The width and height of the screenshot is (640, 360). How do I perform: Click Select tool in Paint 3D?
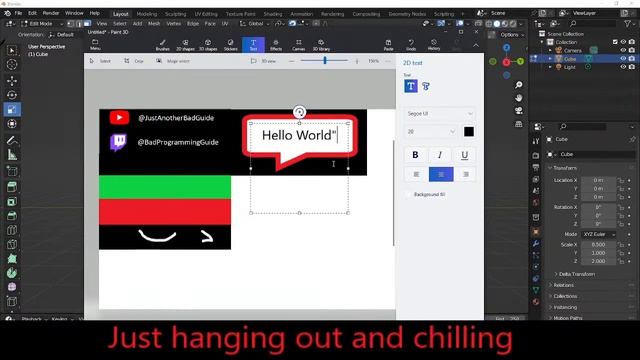(100, 61)
